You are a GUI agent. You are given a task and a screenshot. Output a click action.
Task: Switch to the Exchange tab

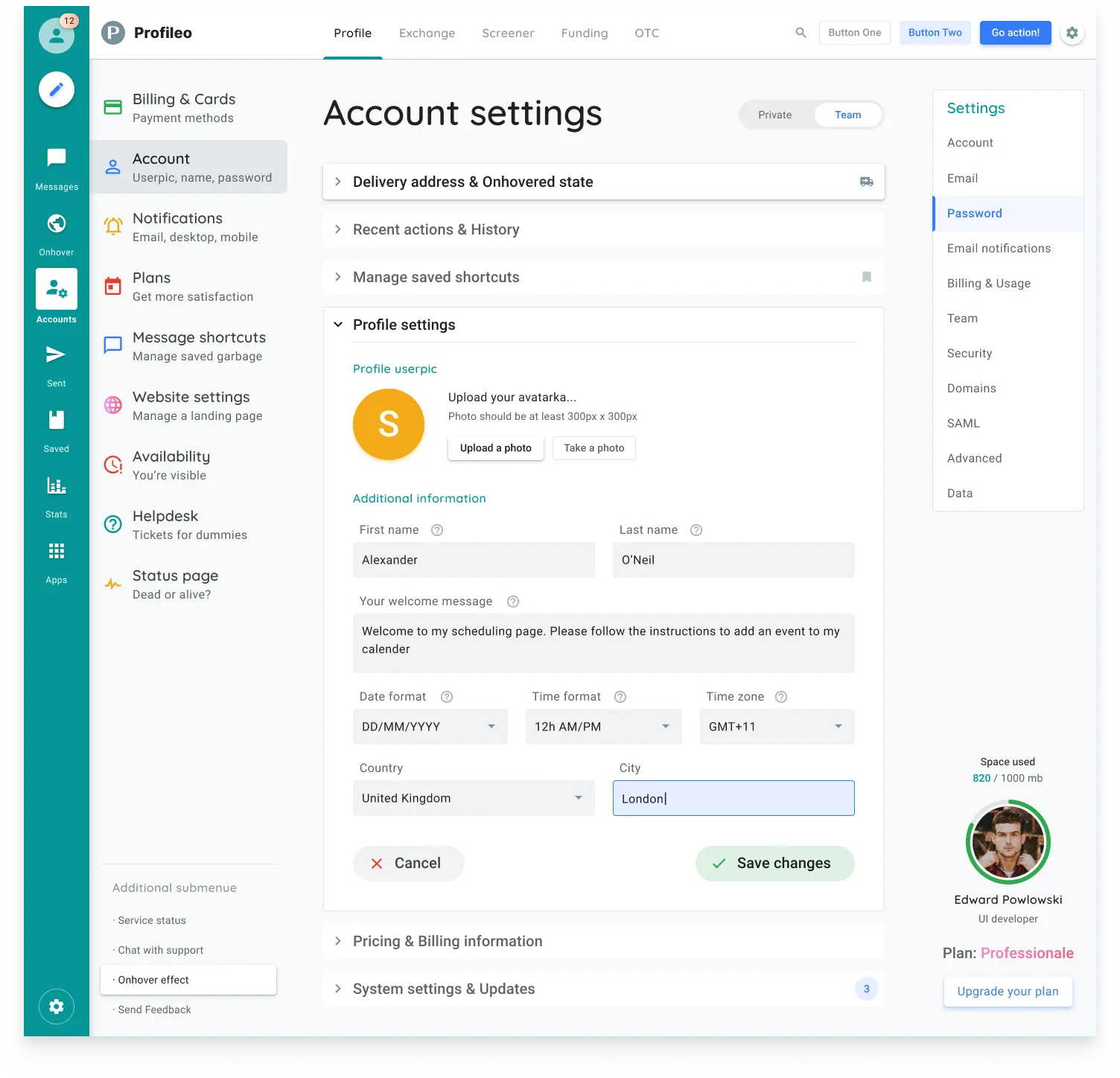[427, 33]
